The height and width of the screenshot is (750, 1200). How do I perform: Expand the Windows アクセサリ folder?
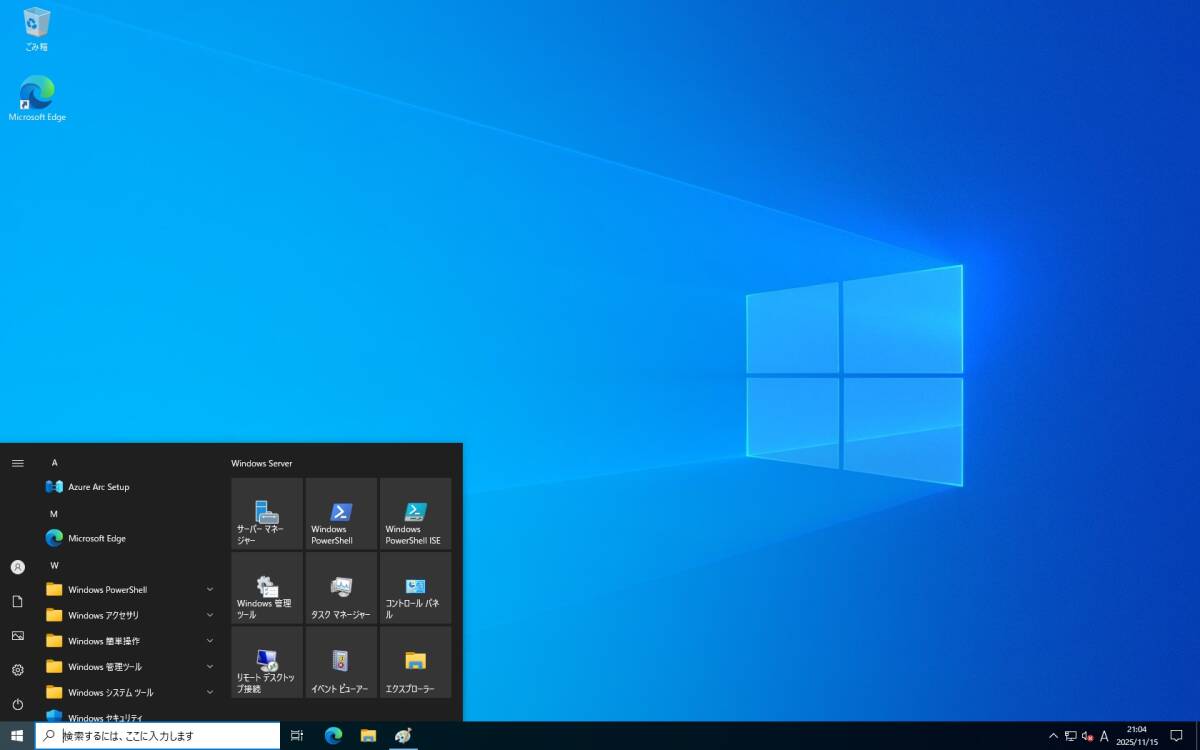pyautogui.click(x=130, y=616)
